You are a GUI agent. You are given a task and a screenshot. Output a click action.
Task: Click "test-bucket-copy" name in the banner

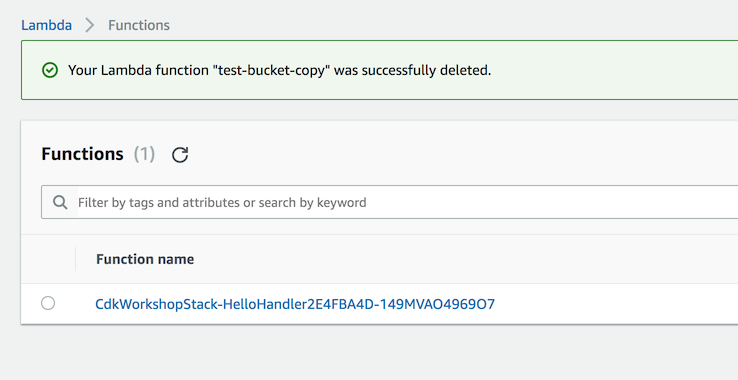point(271,70)
